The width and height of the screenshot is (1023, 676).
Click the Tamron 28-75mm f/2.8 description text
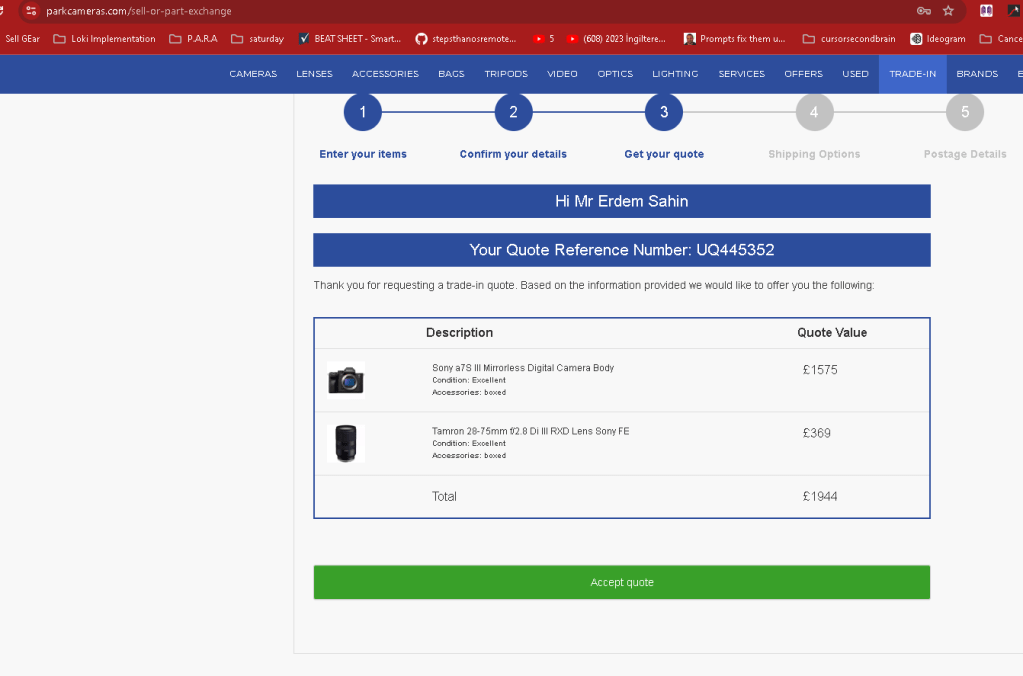click(530, 431)
